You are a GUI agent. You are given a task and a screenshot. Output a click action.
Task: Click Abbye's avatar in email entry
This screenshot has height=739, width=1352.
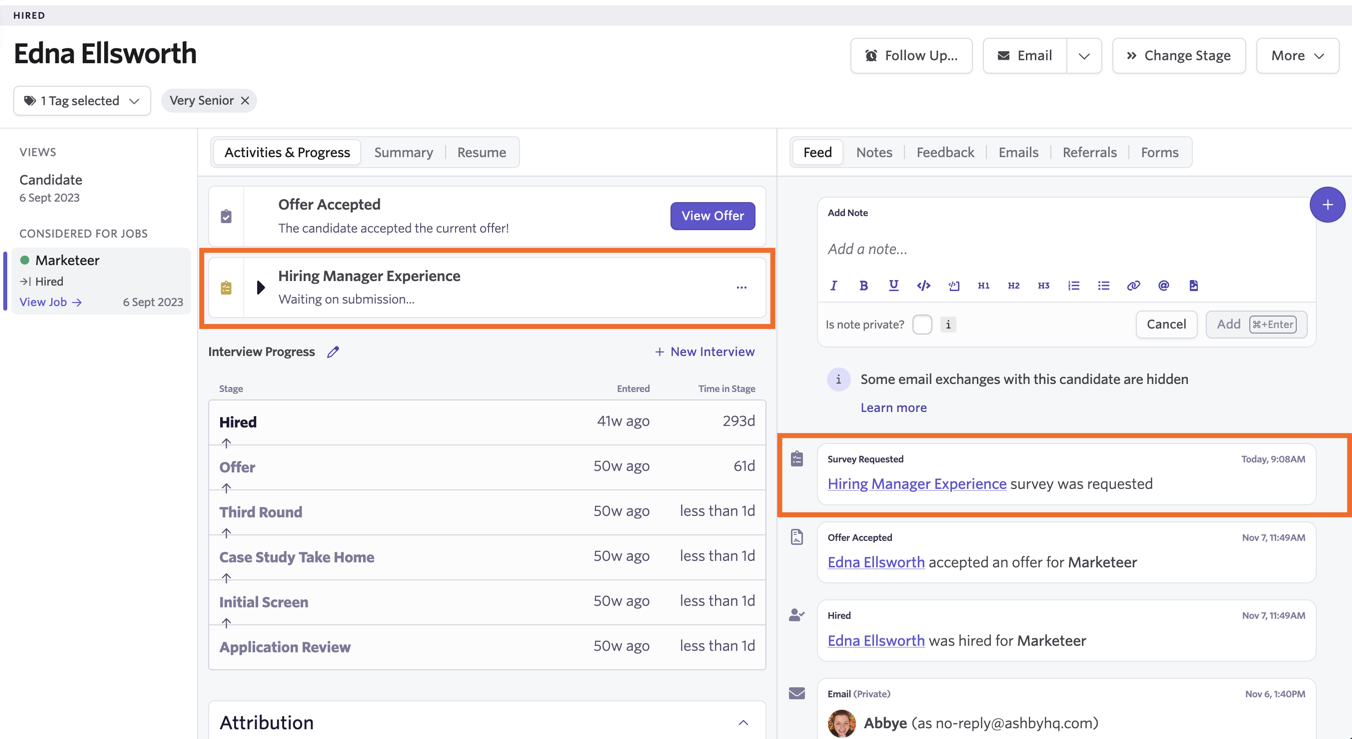coord(842,723)
